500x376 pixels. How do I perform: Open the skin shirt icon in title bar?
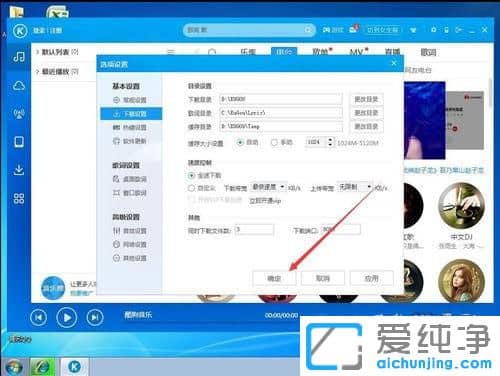413,30
